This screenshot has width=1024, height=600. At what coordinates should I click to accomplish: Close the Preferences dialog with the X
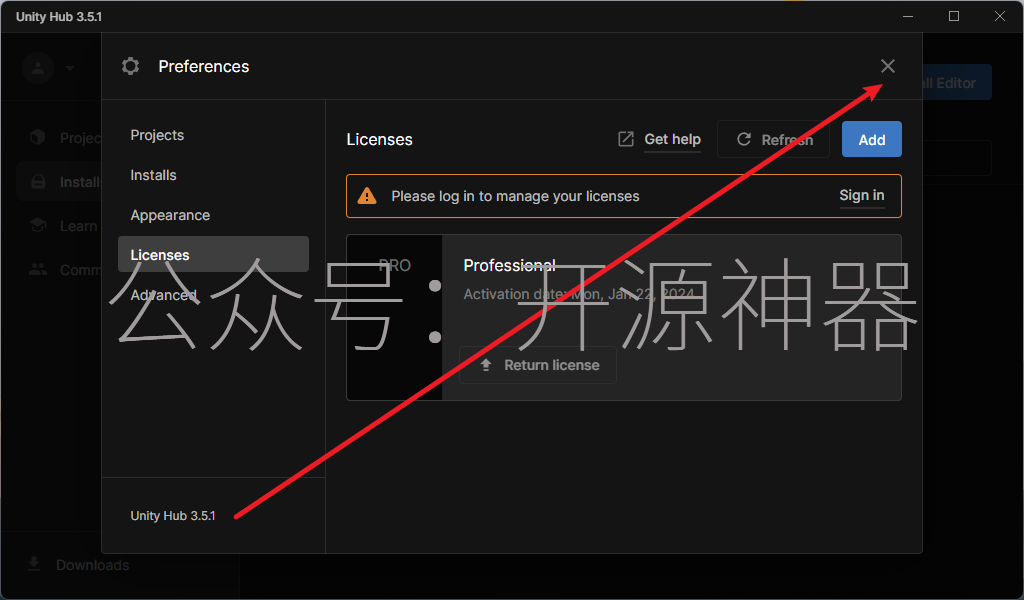tap(888, 66)
